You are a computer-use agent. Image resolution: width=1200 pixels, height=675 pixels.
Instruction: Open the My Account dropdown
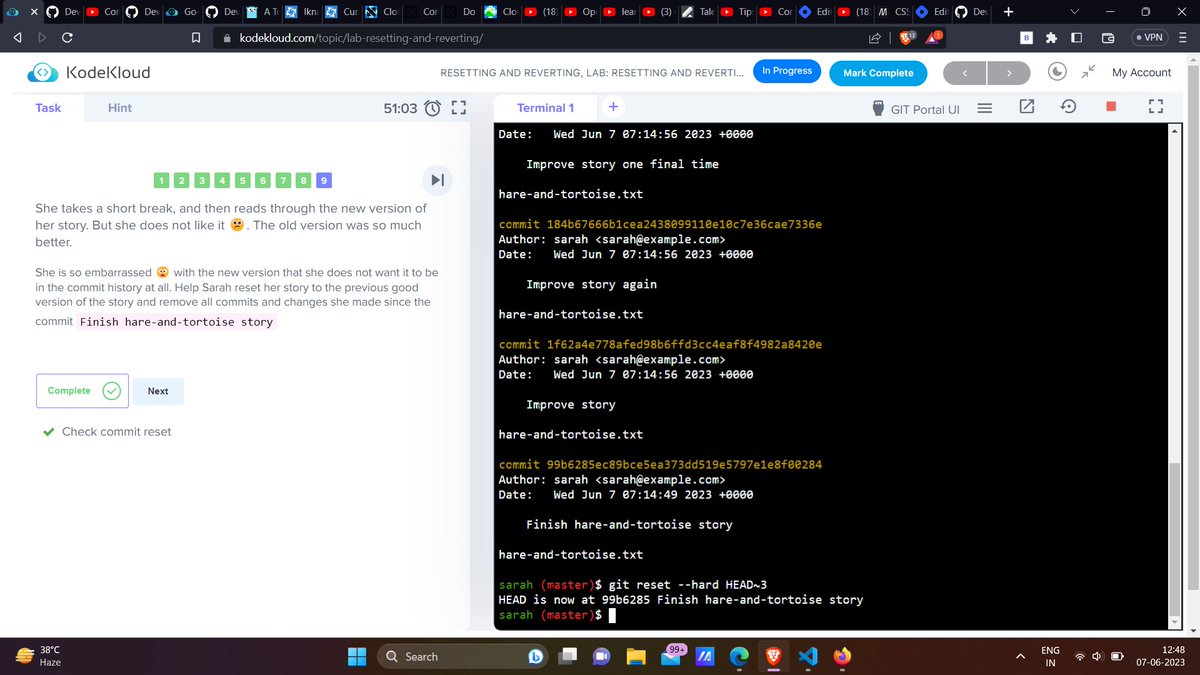1141,72
